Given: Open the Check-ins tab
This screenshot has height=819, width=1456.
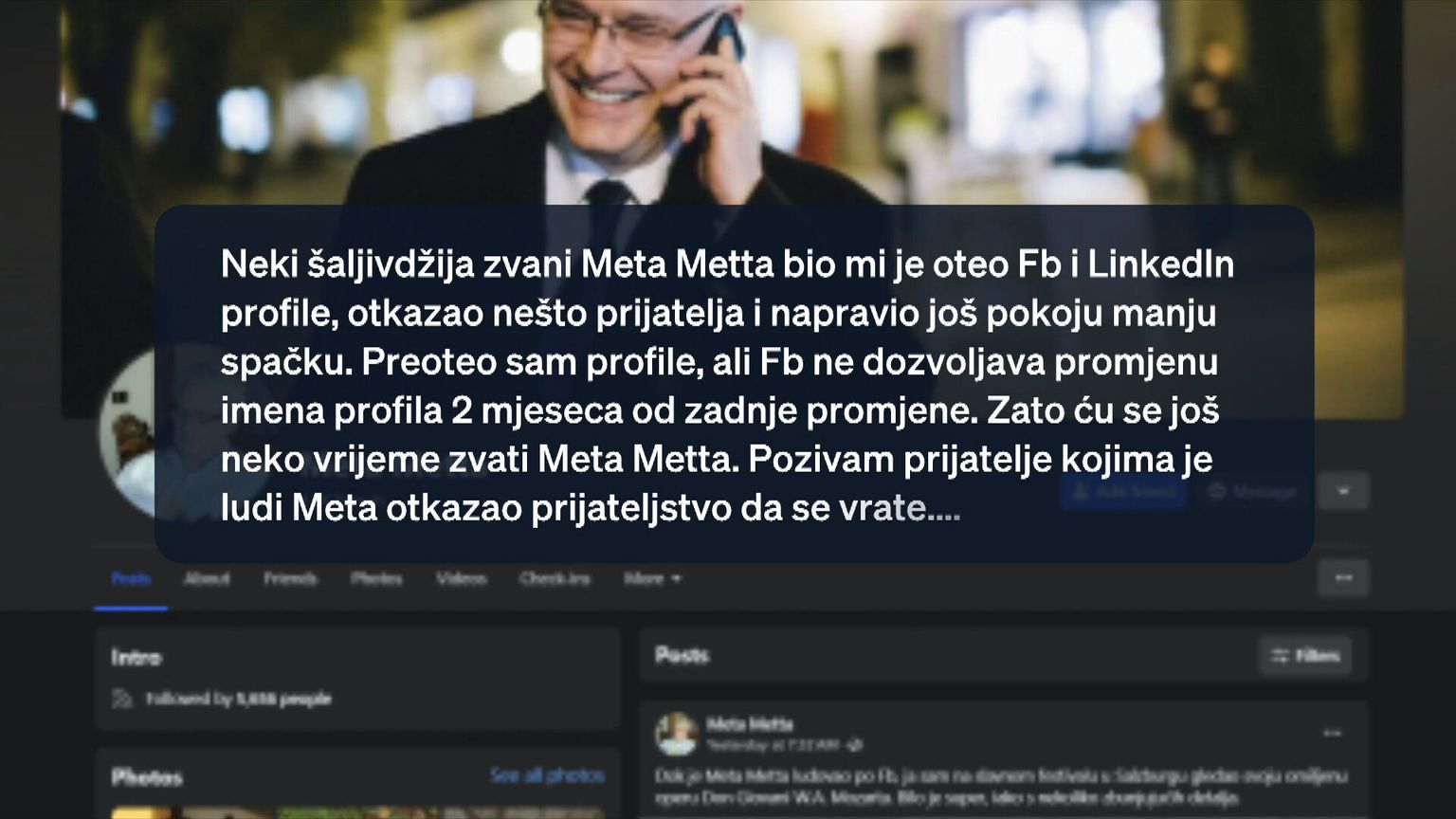Looking at the screenshot, I should [555, 578].
